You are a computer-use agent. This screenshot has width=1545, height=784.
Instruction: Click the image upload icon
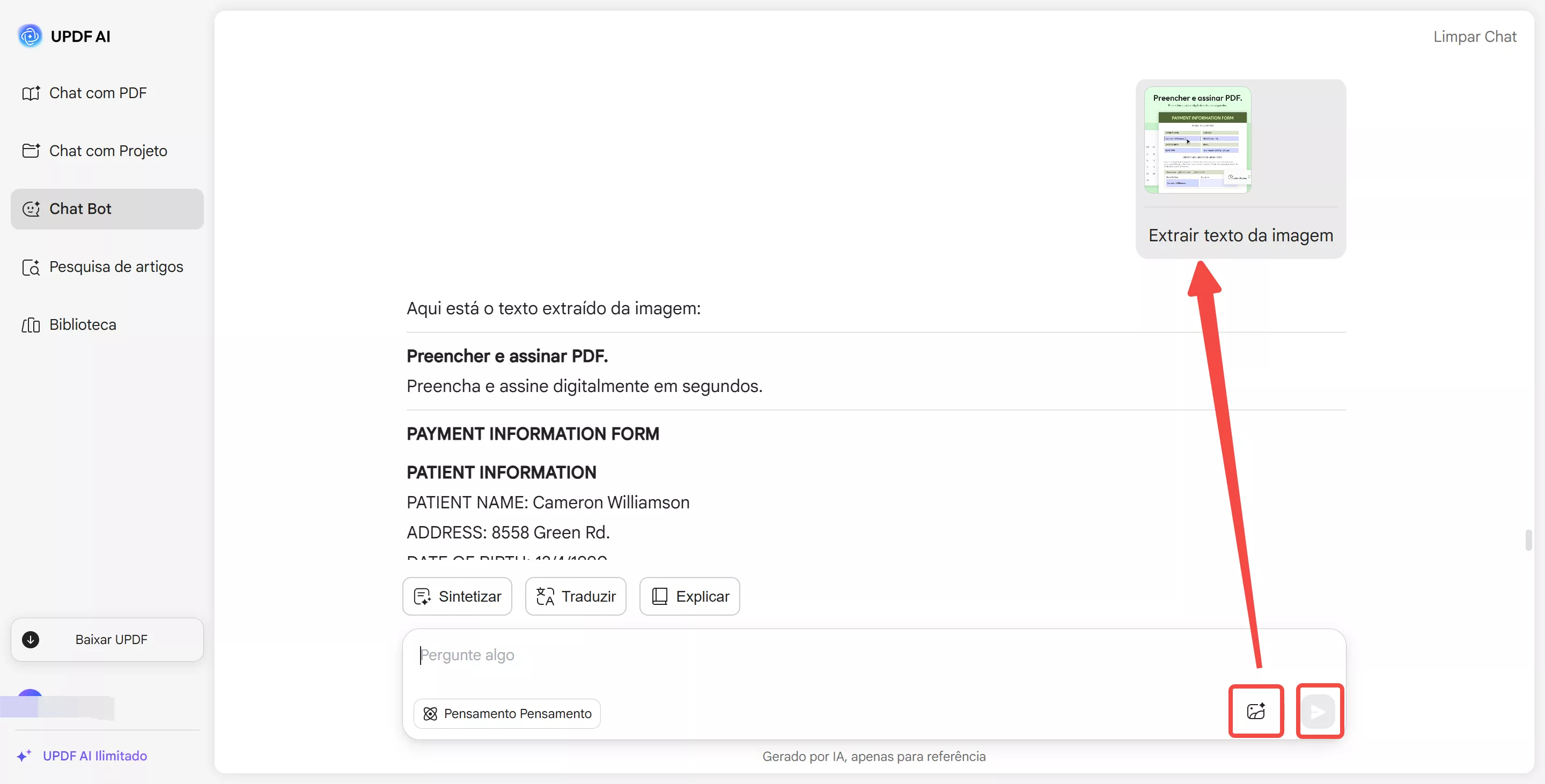click(1256, 712)
